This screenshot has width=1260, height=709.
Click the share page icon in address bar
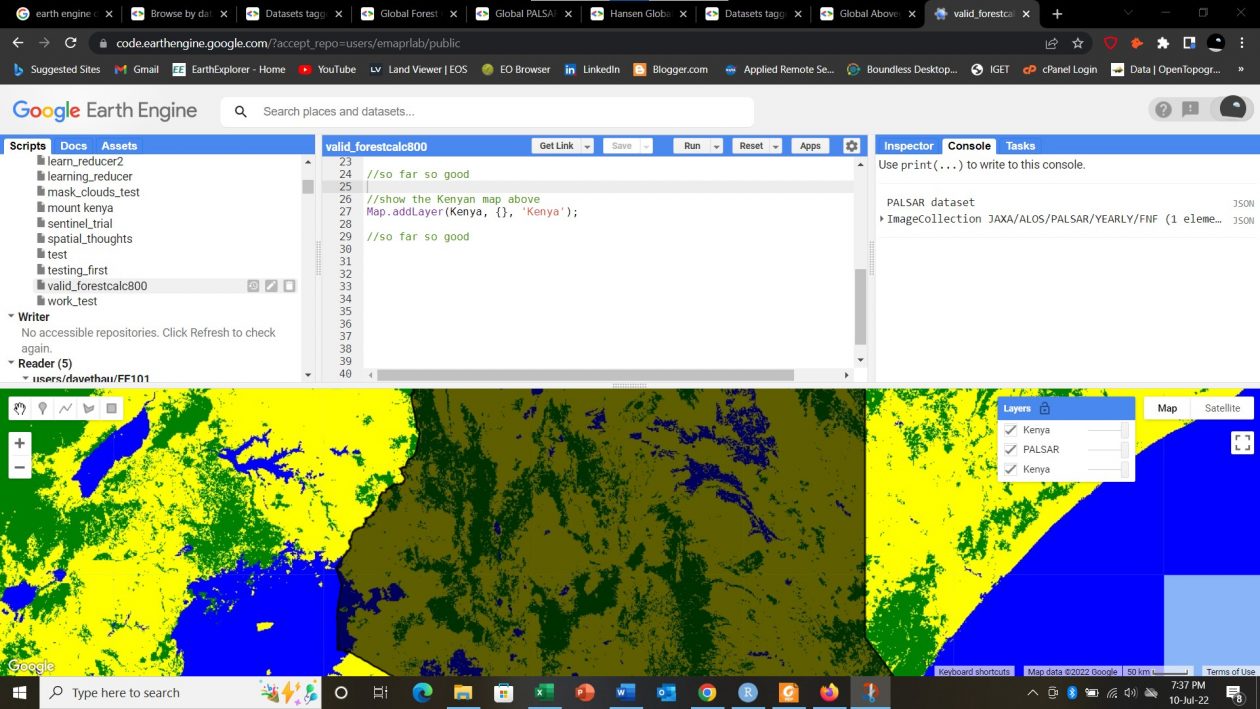pyautogui.click(x=1052, y=43)
